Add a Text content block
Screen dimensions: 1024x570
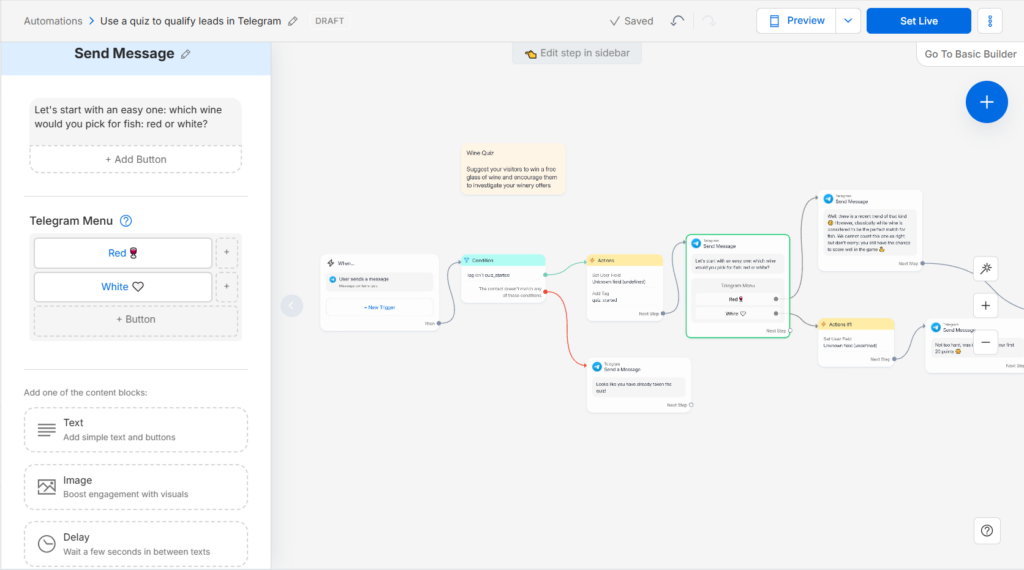pos(136,430)
